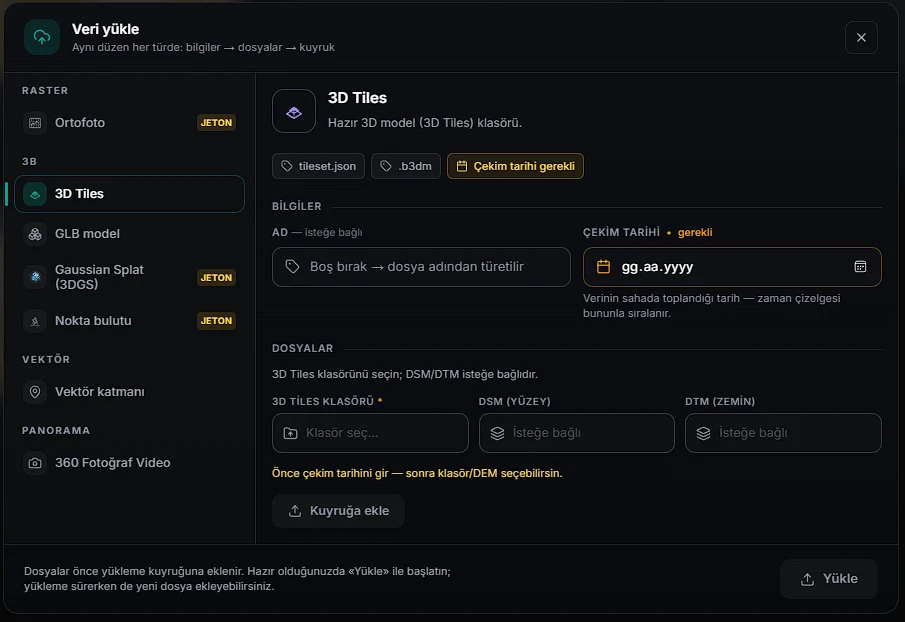Viewport: 905px width, 622px height.
Task: Open the Klasör seç folder picker
Action: 370,433
